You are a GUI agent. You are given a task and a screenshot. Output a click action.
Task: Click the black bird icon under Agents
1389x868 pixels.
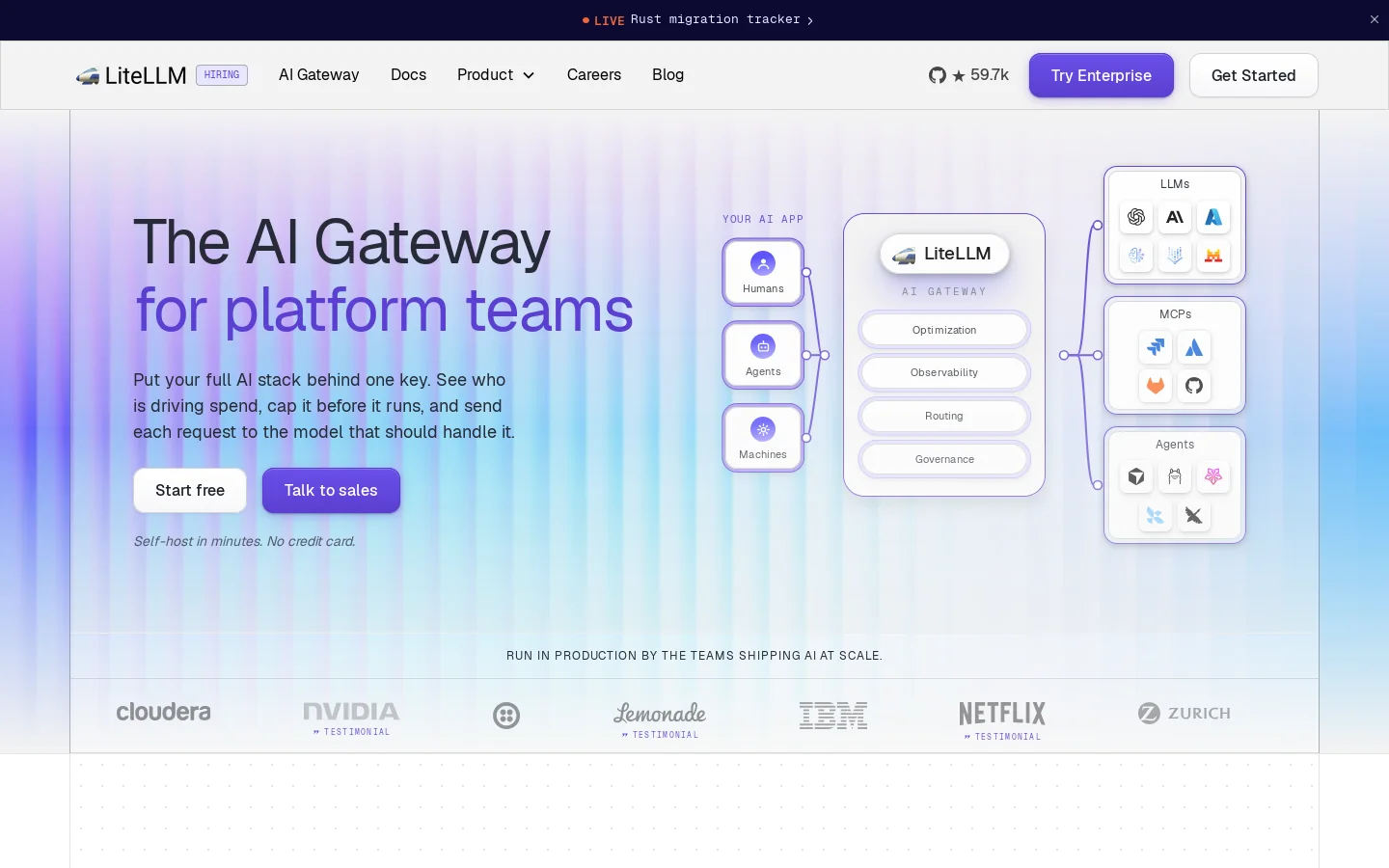coord(1194,516)
